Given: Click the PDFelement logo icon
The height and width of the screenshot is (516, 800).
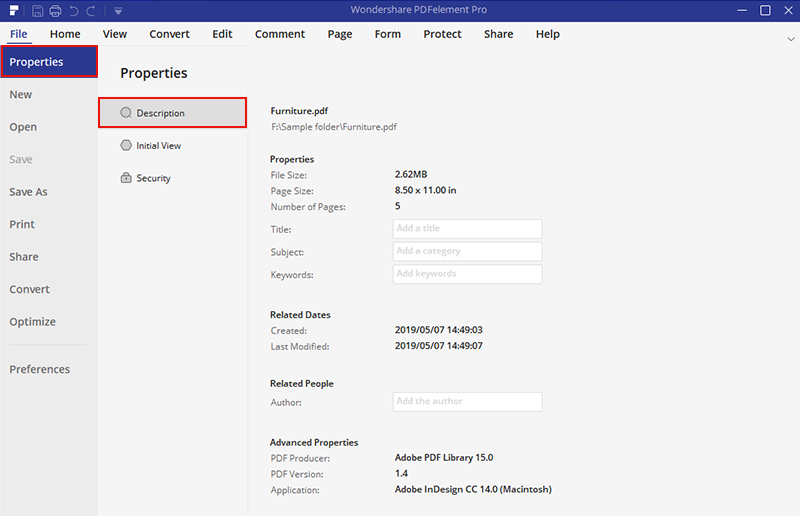Looking at the screenshot, I should (x=13, y=11).
